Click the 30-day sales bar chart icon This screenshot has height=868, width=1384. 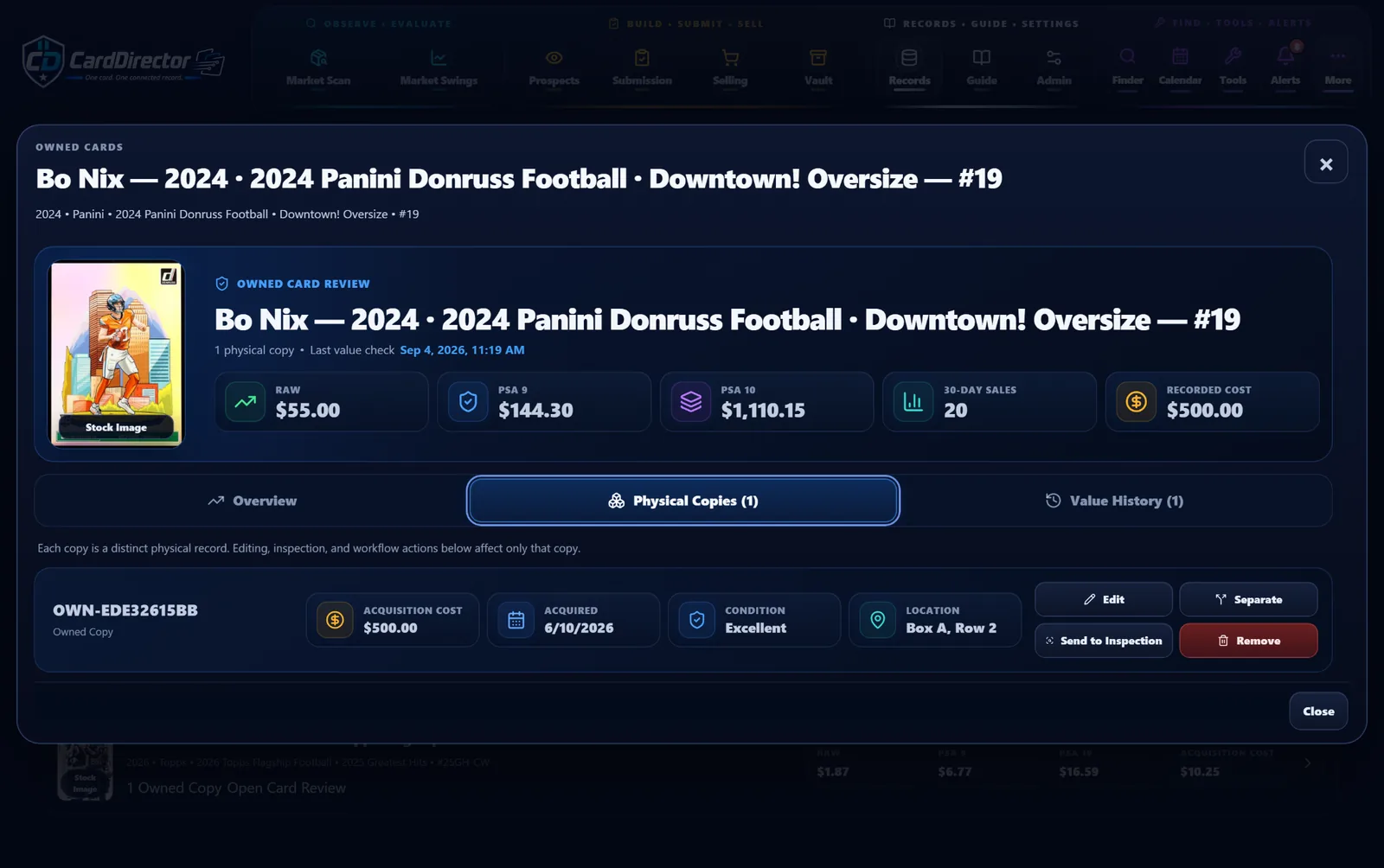(913, 402)
